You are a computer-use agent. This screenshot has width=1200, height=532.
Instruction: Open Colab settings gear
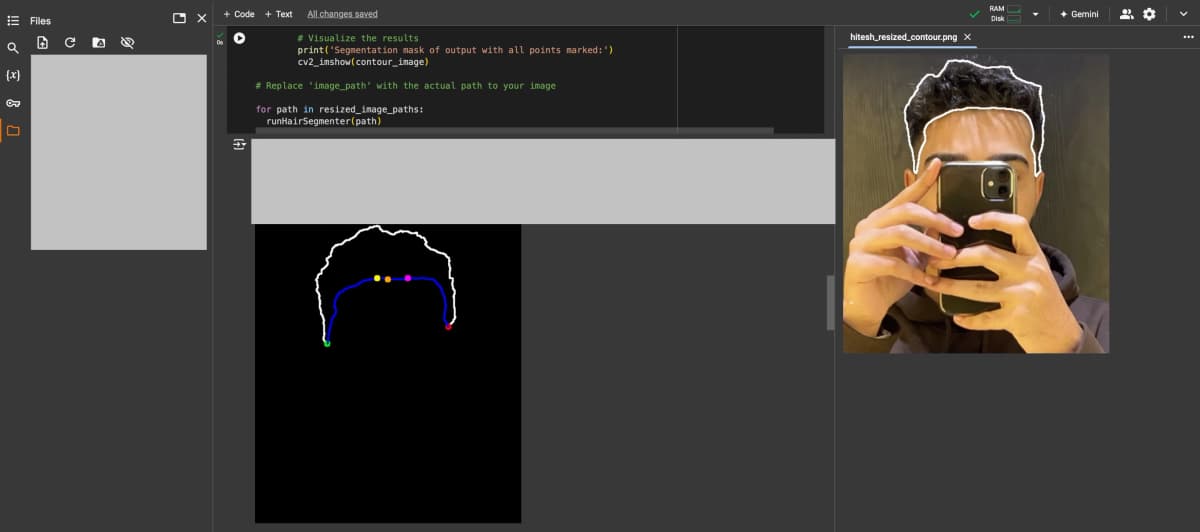pyautogui.click(x=1149, y=14)
